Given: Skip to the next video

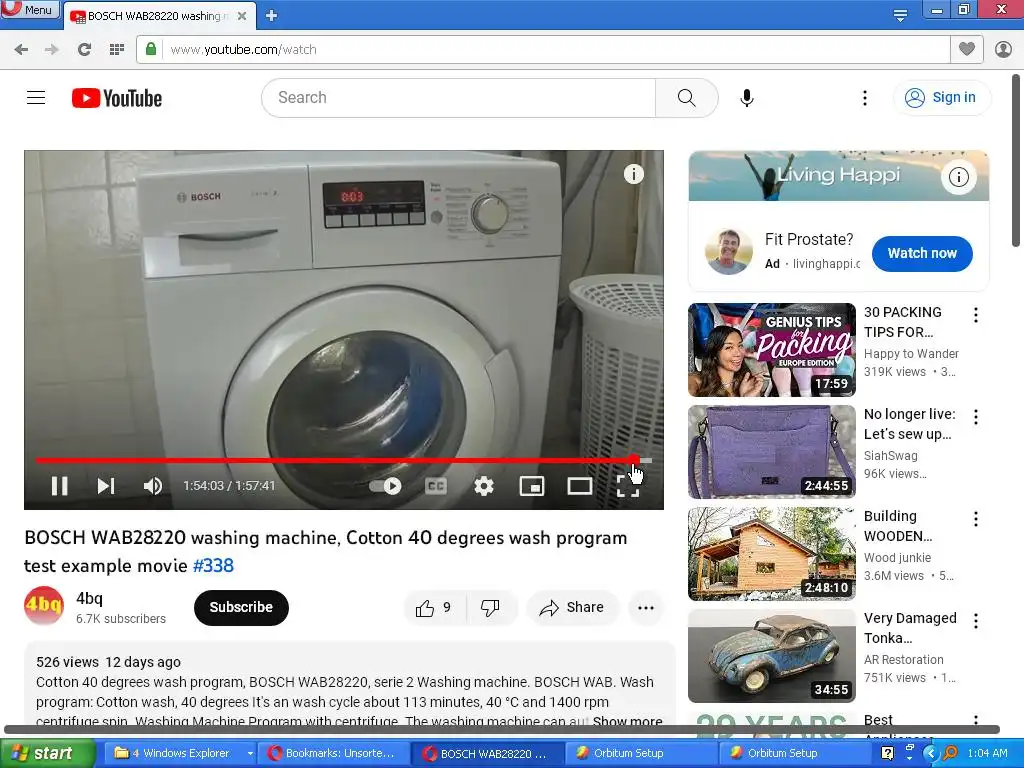Looking at the screenshot, I should (x=106, y=486).
